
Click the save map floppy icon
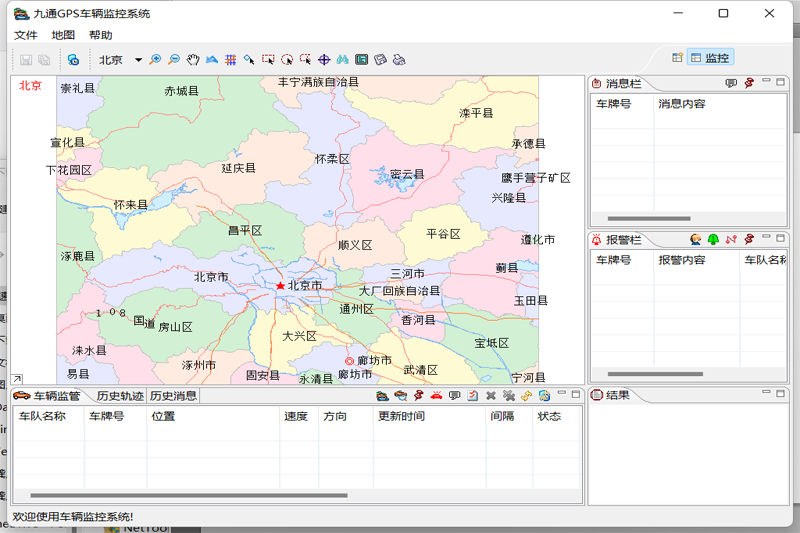(380, 60)
